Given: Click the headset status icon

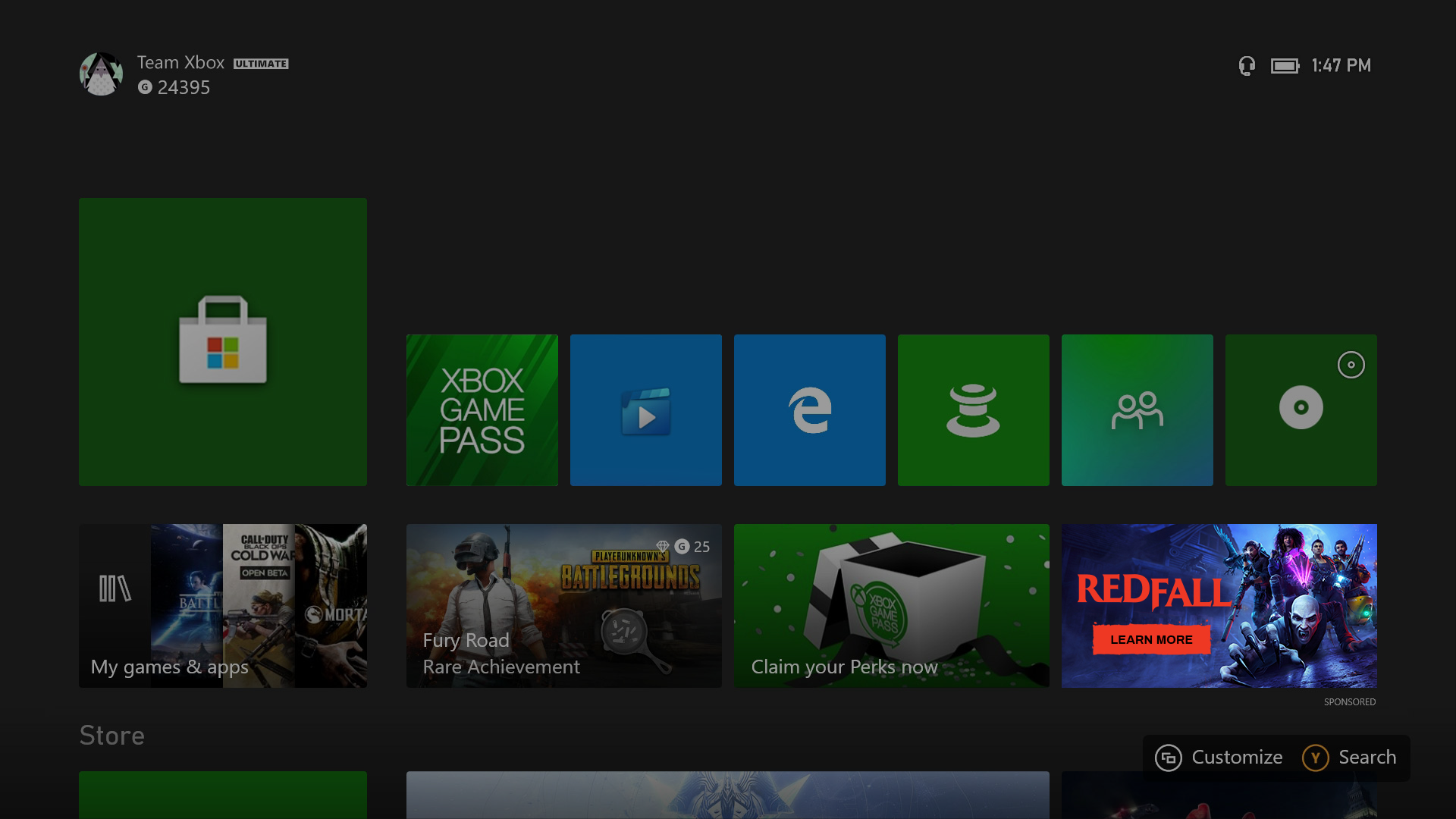Looking at the screenshot, I should tap(1247, 66).
